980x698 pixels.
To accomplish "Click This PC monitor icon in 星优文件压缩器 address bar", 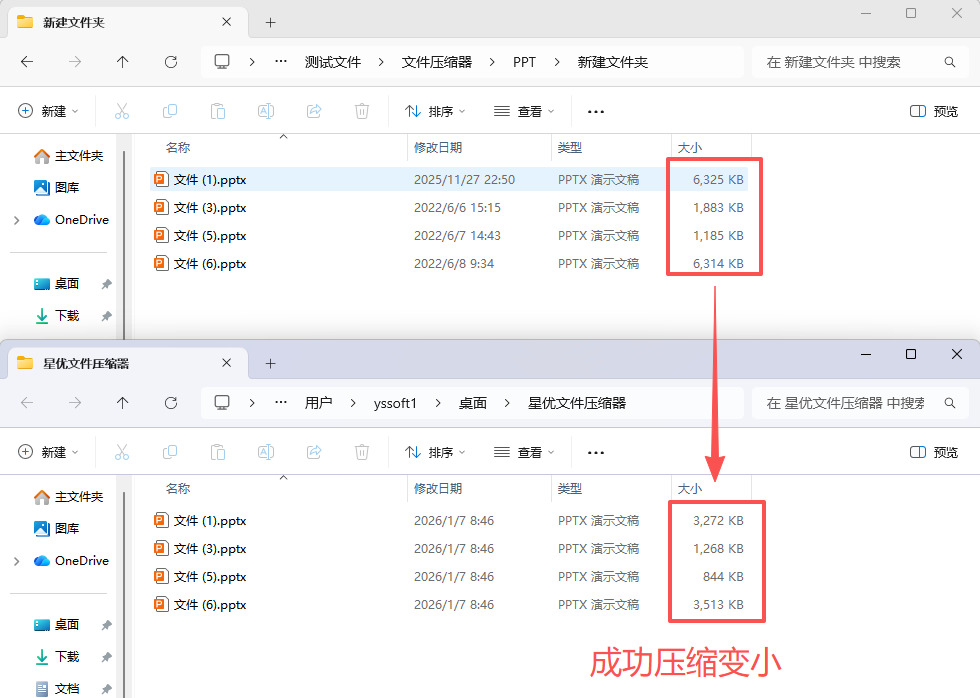I will [x=222, y=403].
